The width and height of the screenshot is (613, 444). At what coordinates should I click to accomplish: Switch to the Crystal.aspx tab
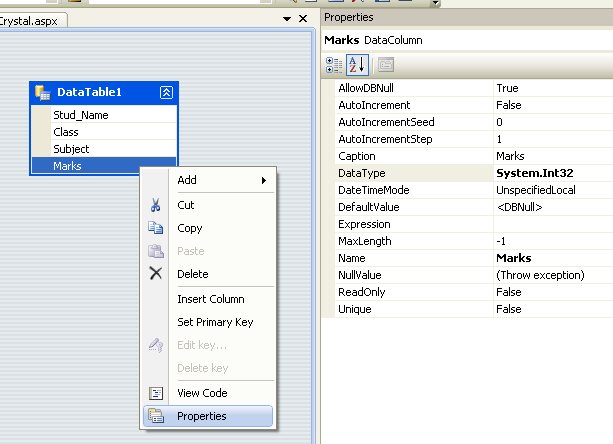28,20
